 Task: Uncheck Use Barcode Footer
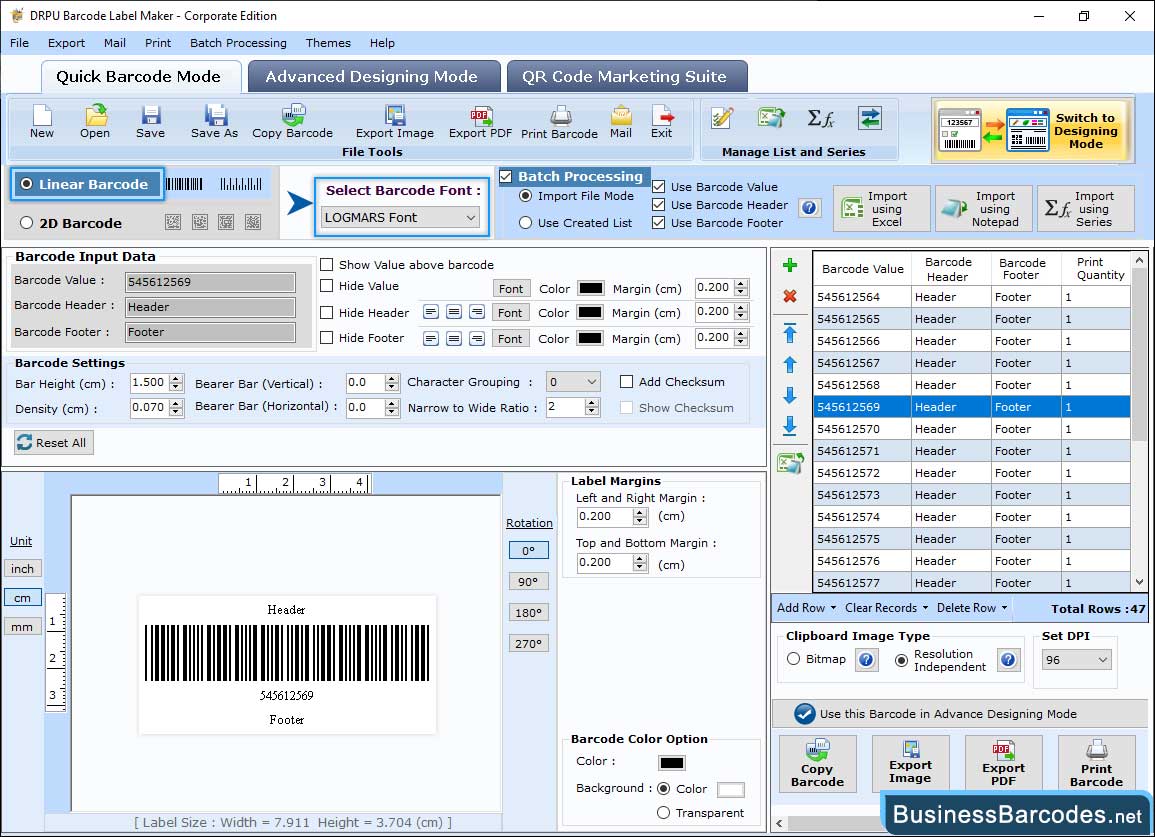click(x=659, y=223)
